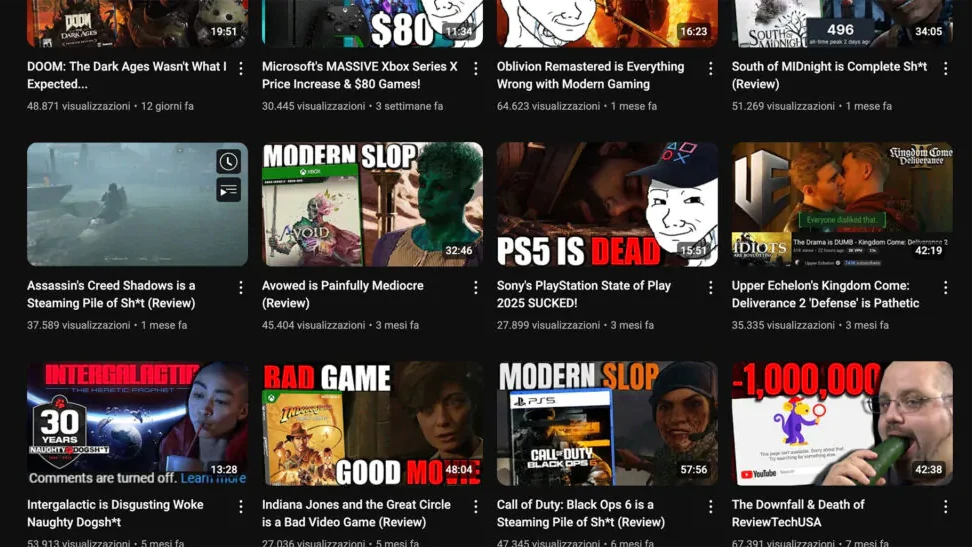
Task: Open three-dot menu for DOOM: The Dark Ages video
Action: (241, 69)
